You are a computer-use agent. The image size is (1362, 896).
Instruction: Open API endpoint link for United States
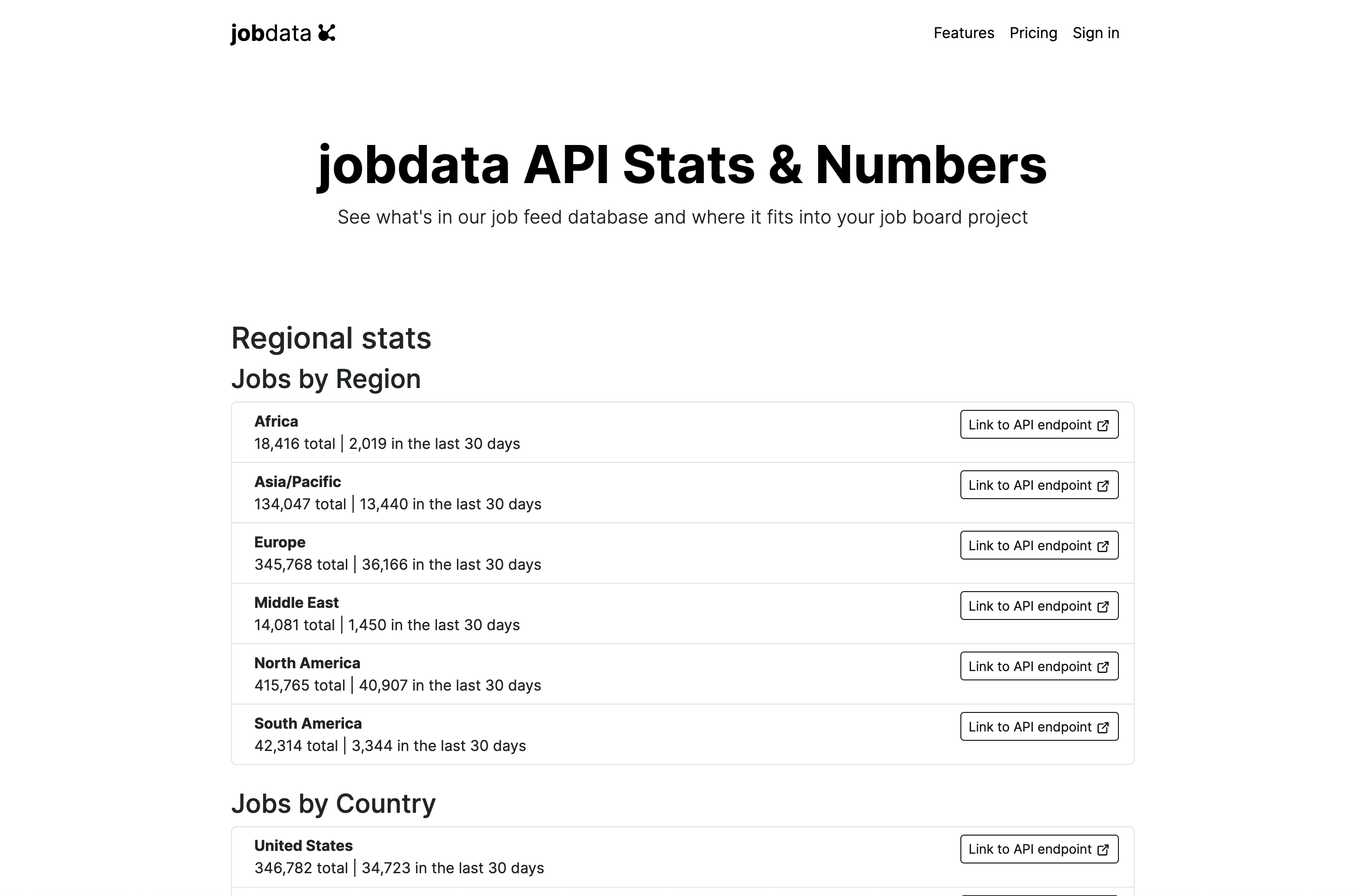click(x=1039, y=849)
